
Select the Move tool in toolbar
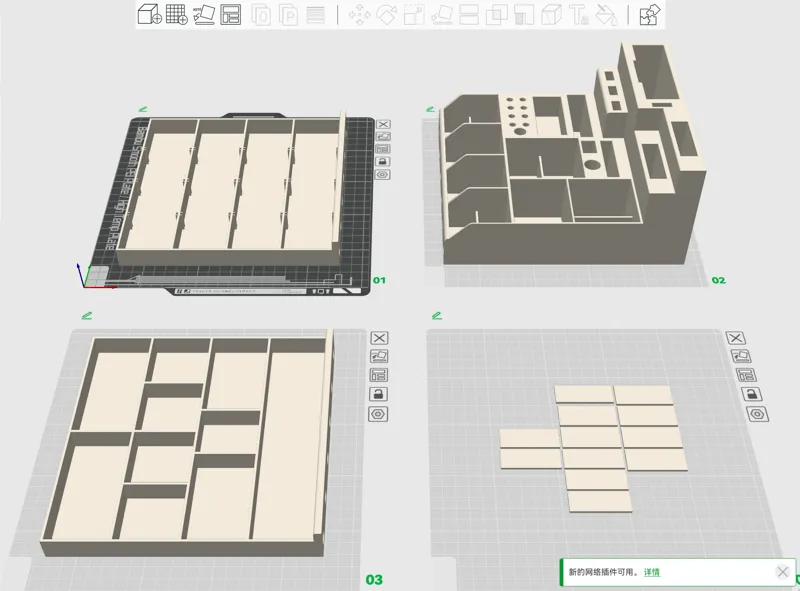tap(359, 14)
